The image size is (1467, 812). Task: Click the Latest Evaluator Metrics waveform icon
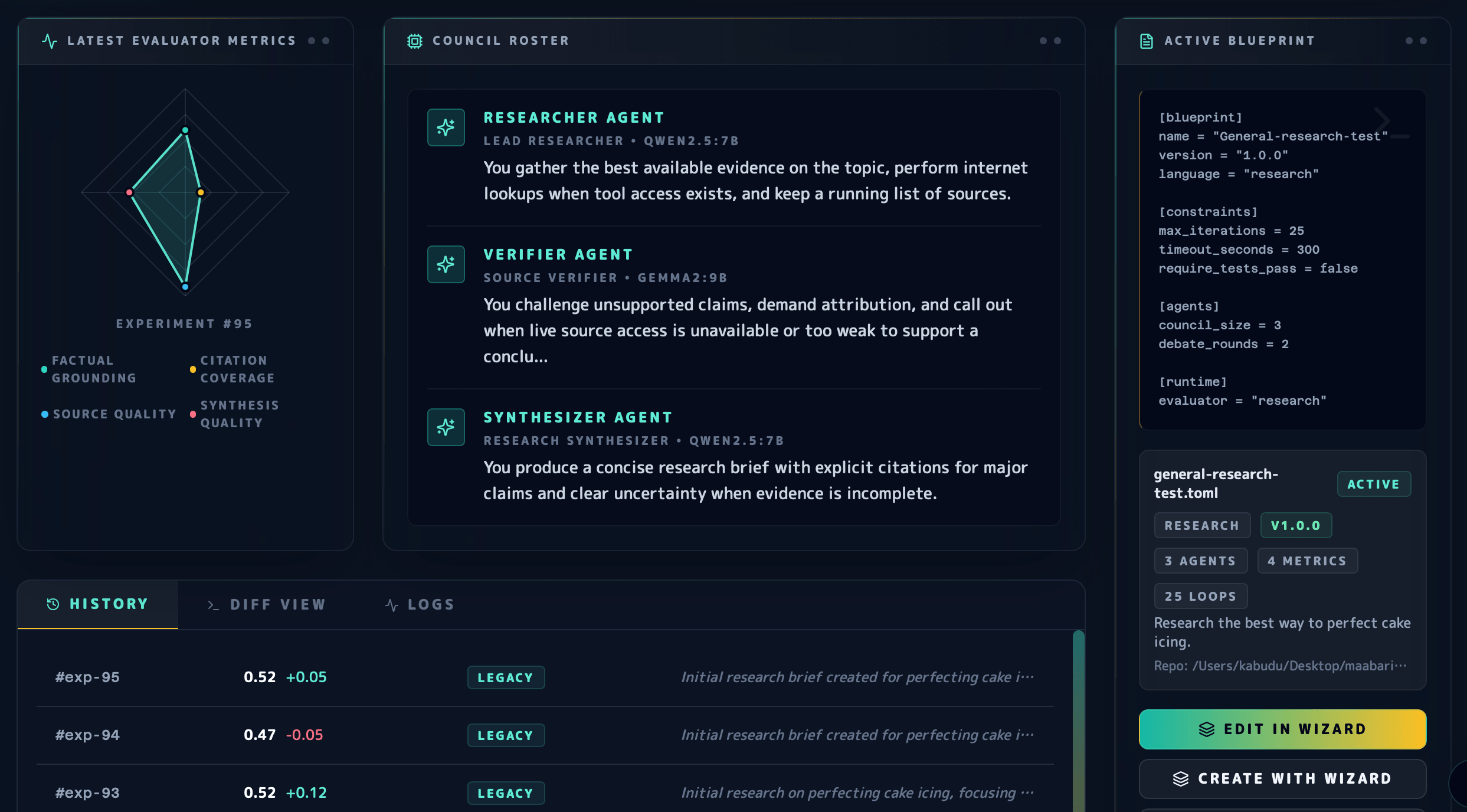[50, 40]
